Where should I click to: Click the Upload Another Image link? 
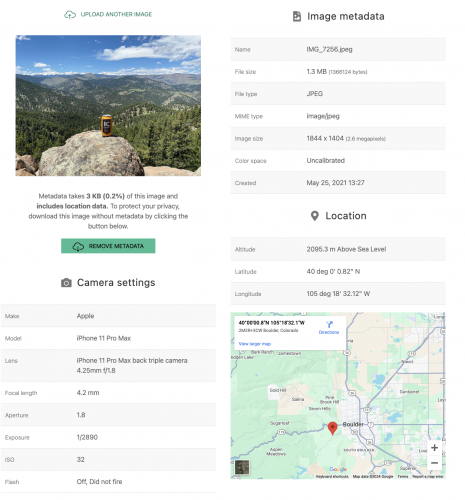[x=116, y=14]
